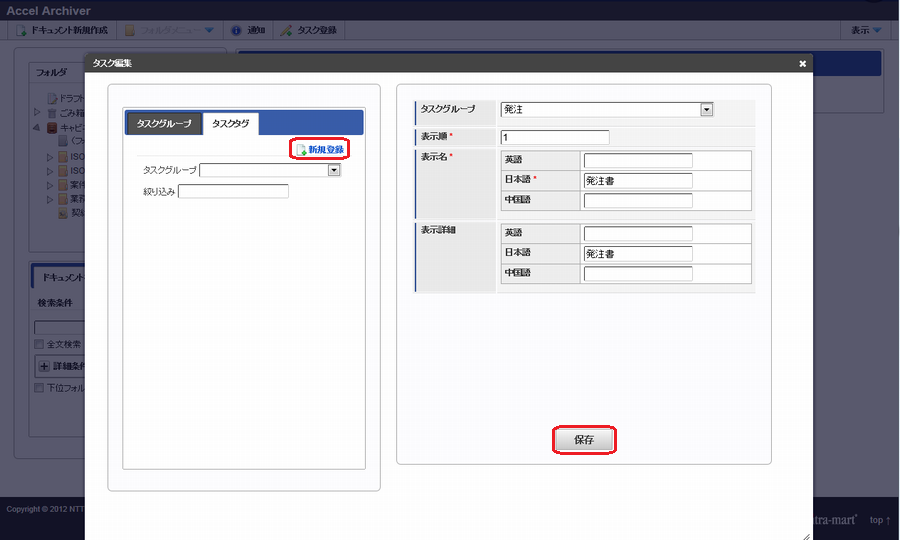Click the 表示詳細 中国語 input field
This screenshot has width=900, height=540.
click(x=638, y=274)
